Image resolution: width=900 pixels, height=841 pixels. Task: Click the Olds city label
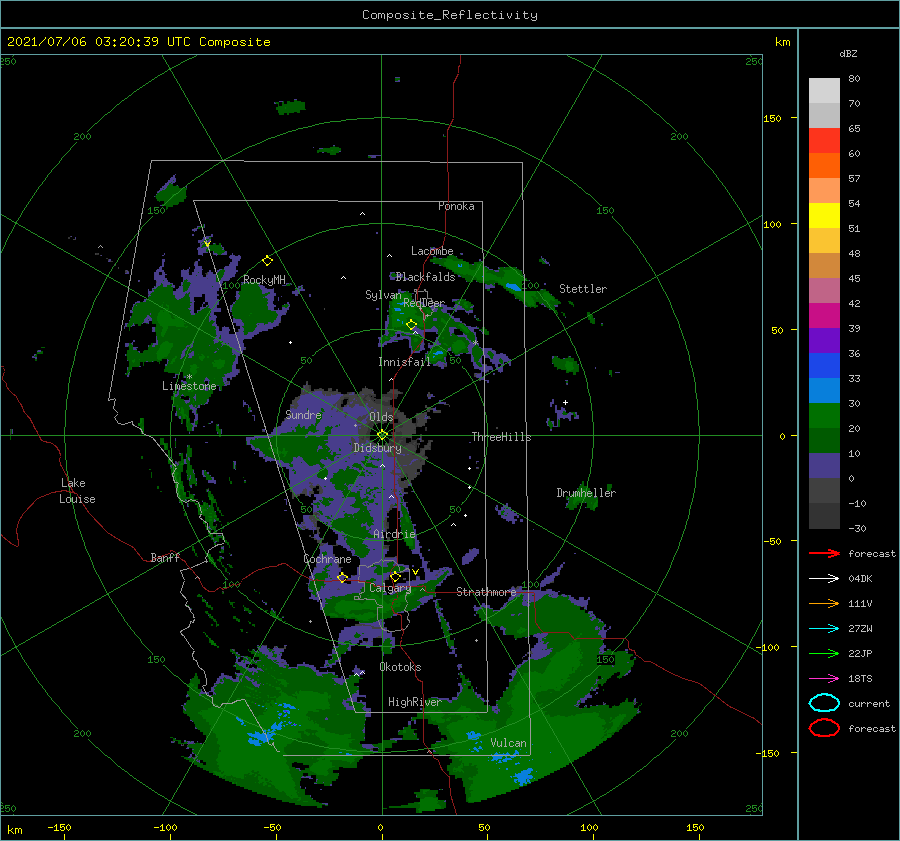coord(381,417)
